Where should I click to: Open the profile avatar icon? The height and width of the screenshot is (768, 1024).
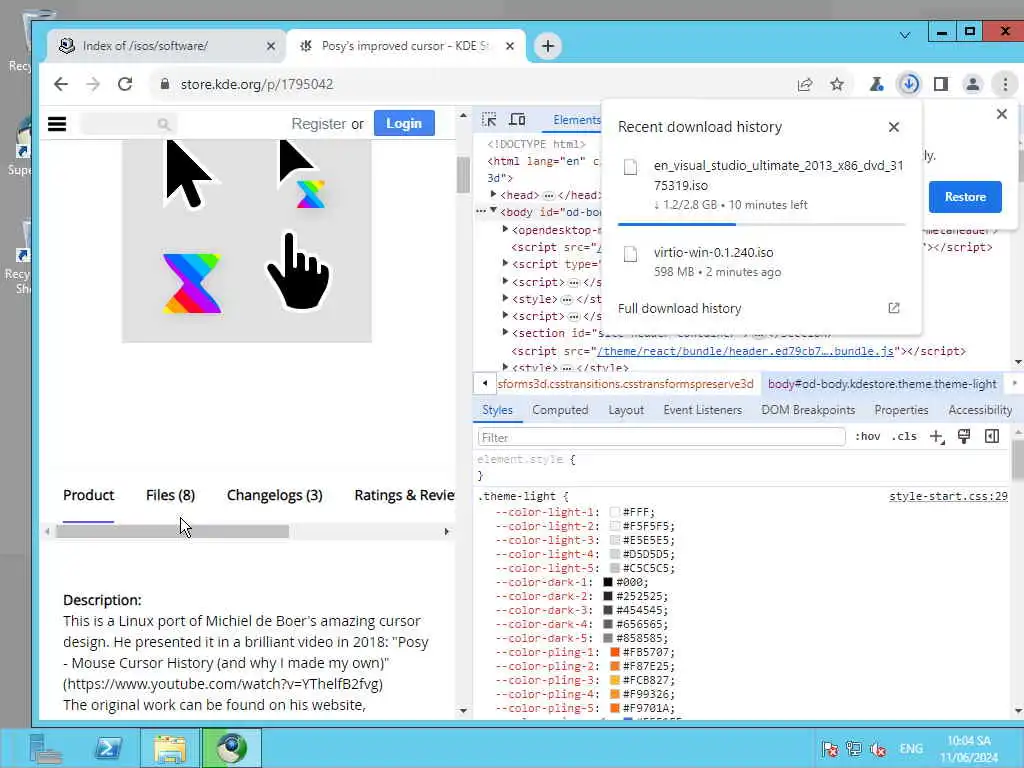(972, 84)
